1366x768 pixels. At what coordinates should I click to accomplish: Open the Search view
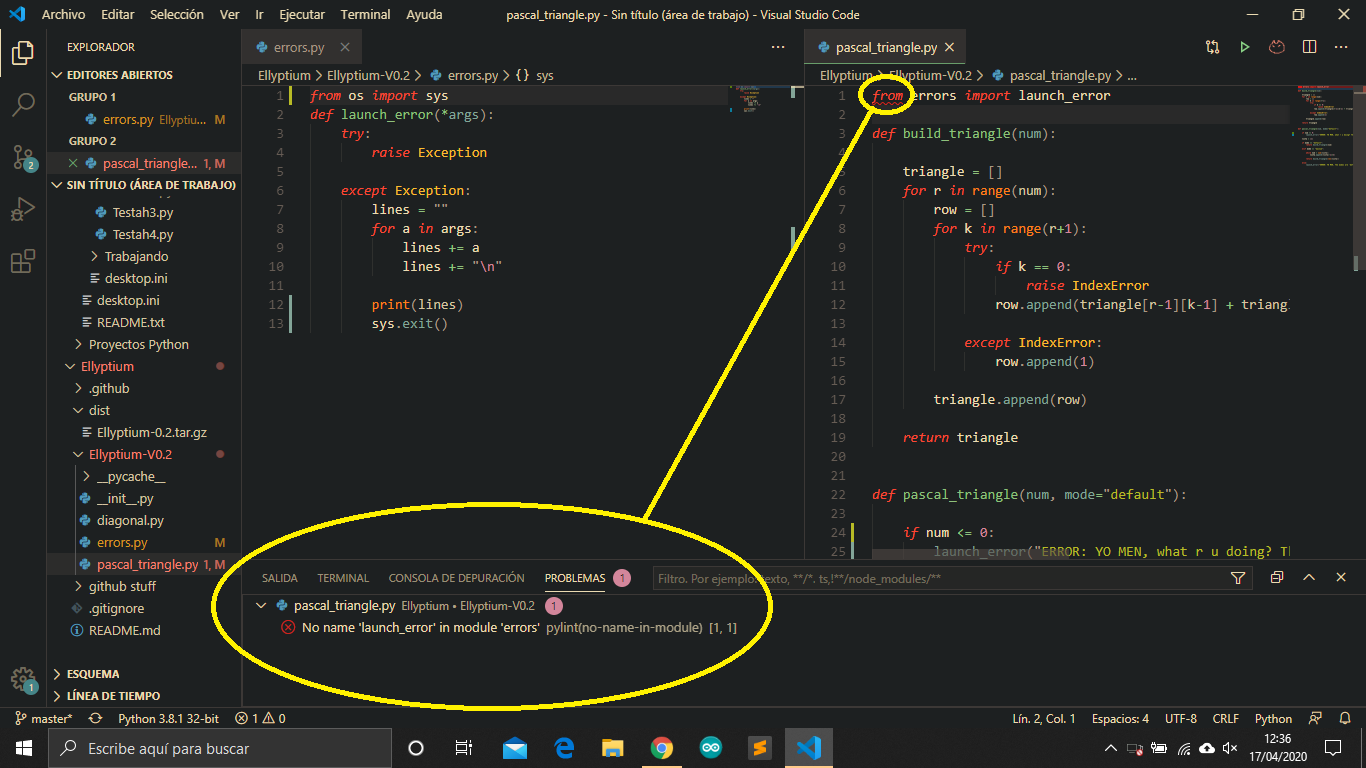coord(22,104)
